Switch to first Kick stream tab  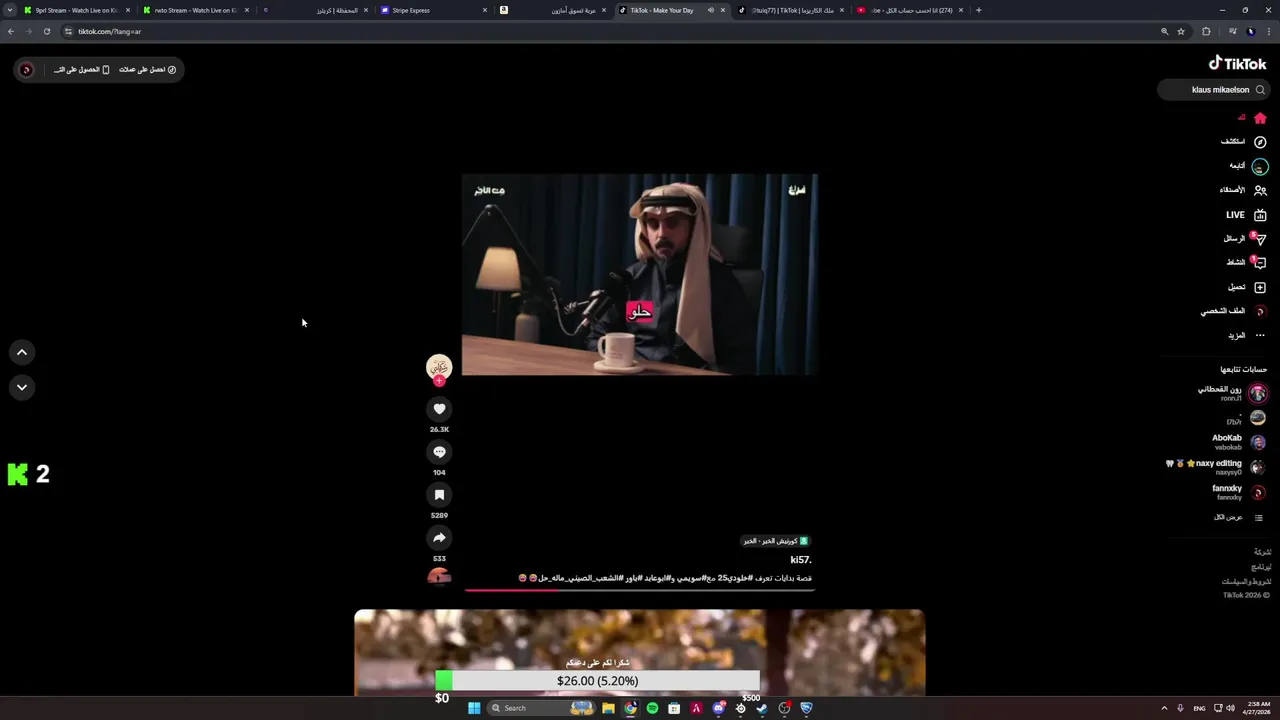coord(75,10)
